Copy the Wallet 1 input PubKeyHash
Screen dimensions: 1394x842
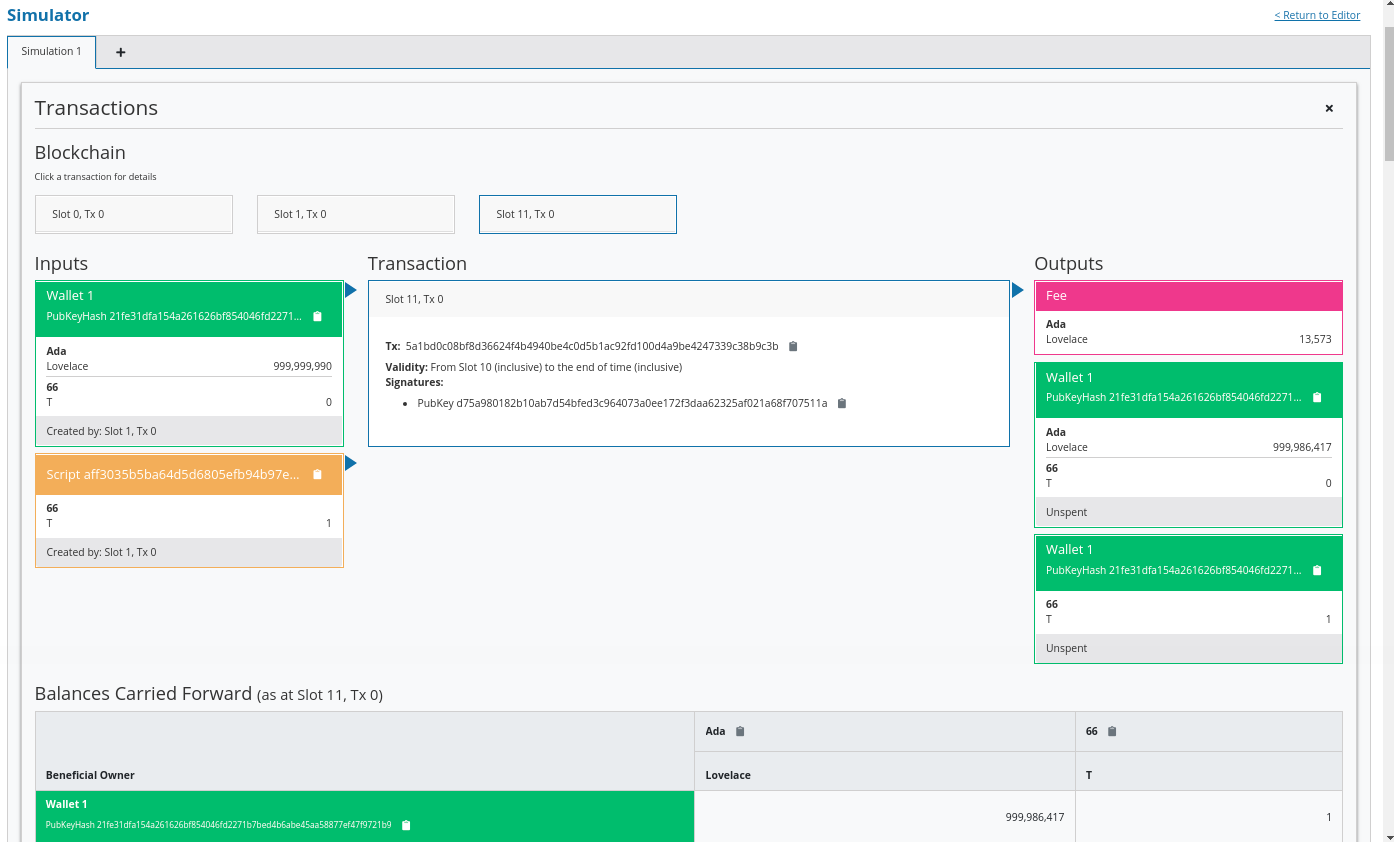317,317
